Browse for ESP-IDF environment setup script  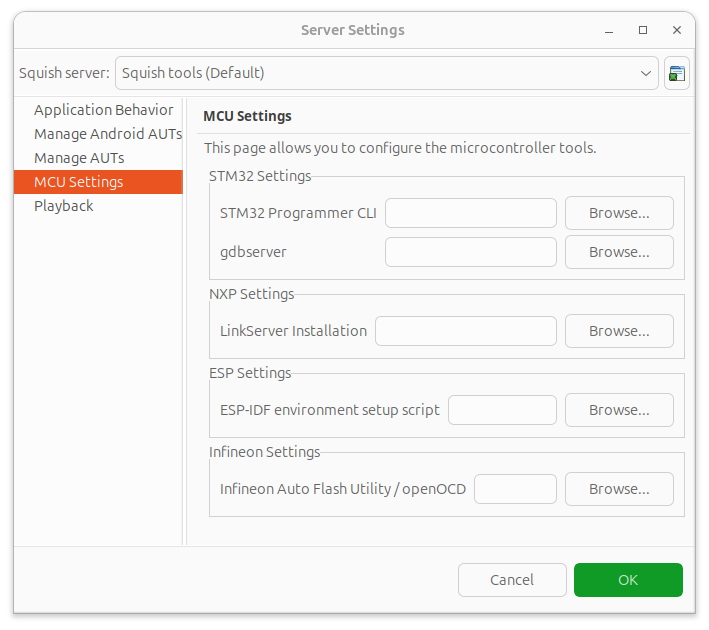coord(619,410)
